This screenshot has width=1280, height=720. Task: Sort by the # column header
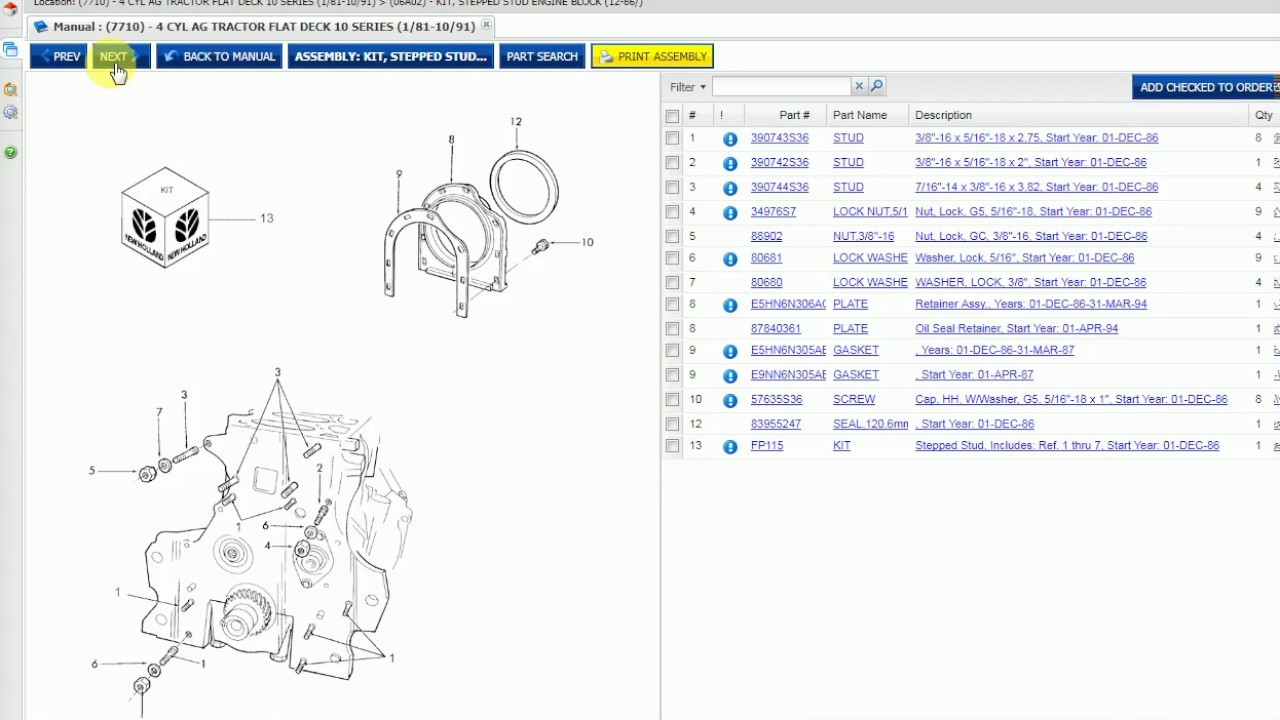click(x=692, y=115)
